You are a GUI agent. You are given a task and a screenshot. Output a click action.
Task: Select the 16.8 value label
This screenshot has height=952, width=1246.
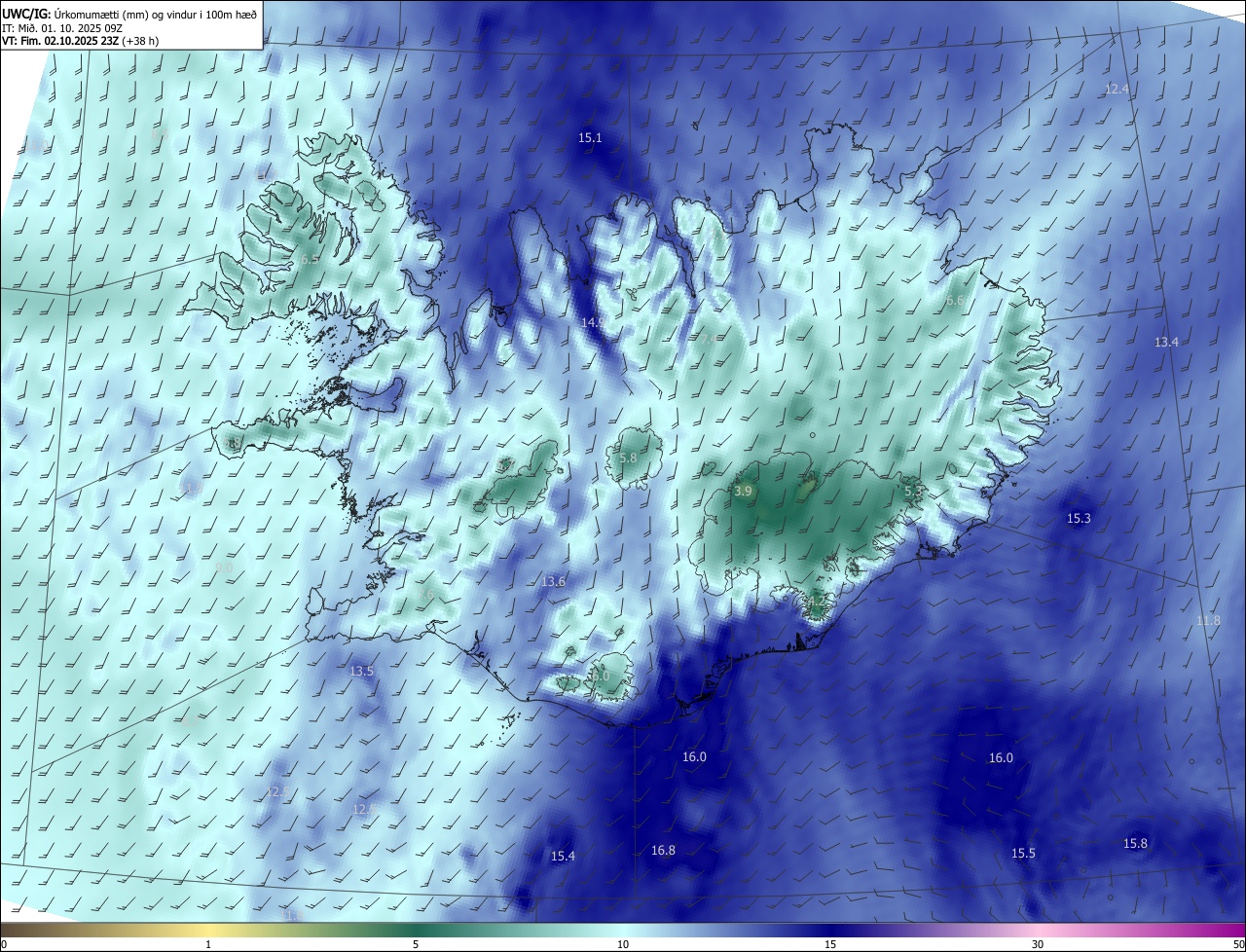[x=663, y=851]
